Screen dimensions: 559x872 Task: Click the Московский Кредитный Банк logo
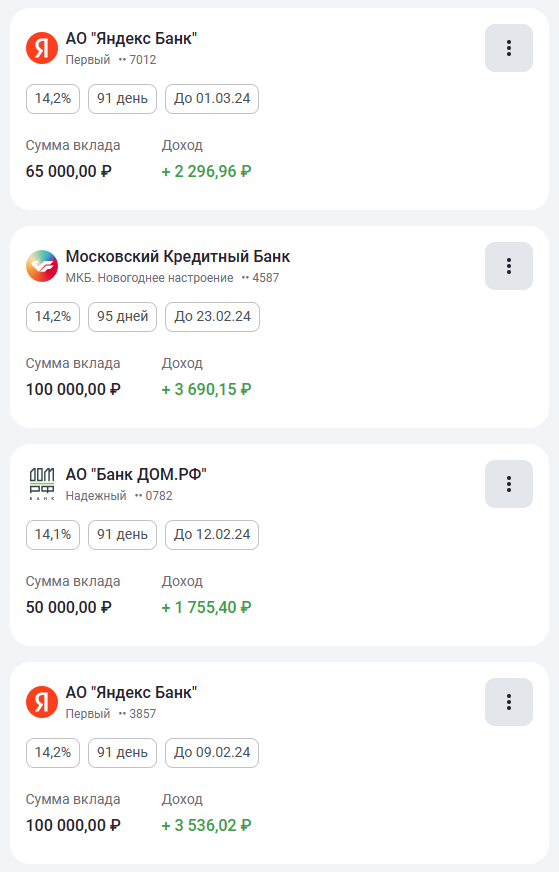click(x=42, y=266)
